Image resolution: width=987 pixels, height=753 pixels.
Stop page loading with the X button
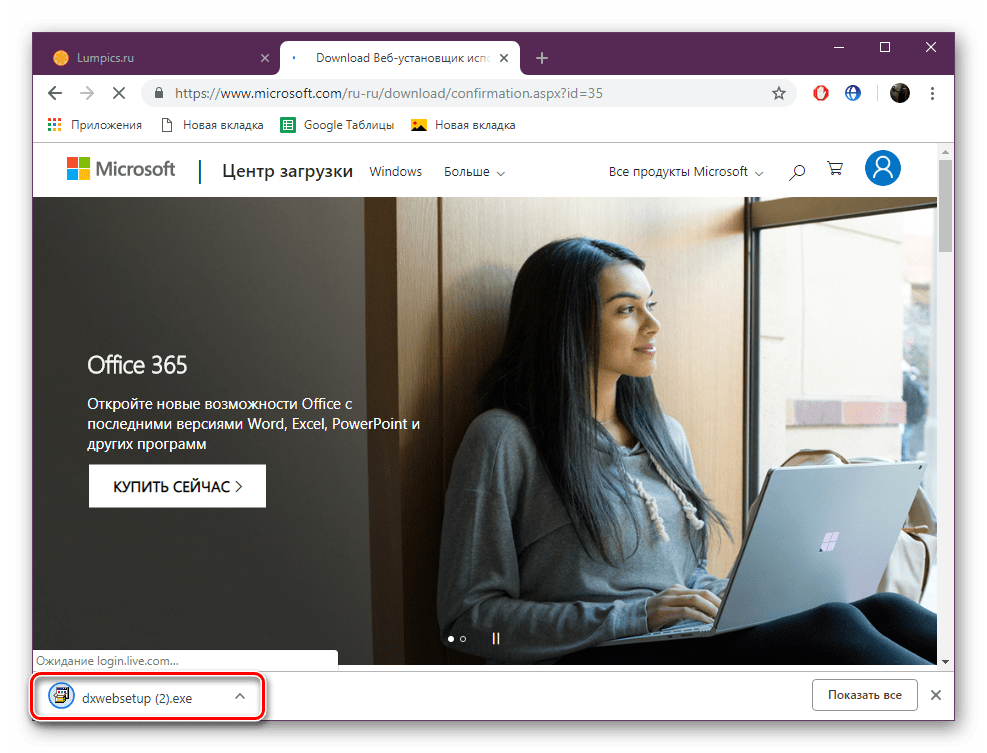118,93
